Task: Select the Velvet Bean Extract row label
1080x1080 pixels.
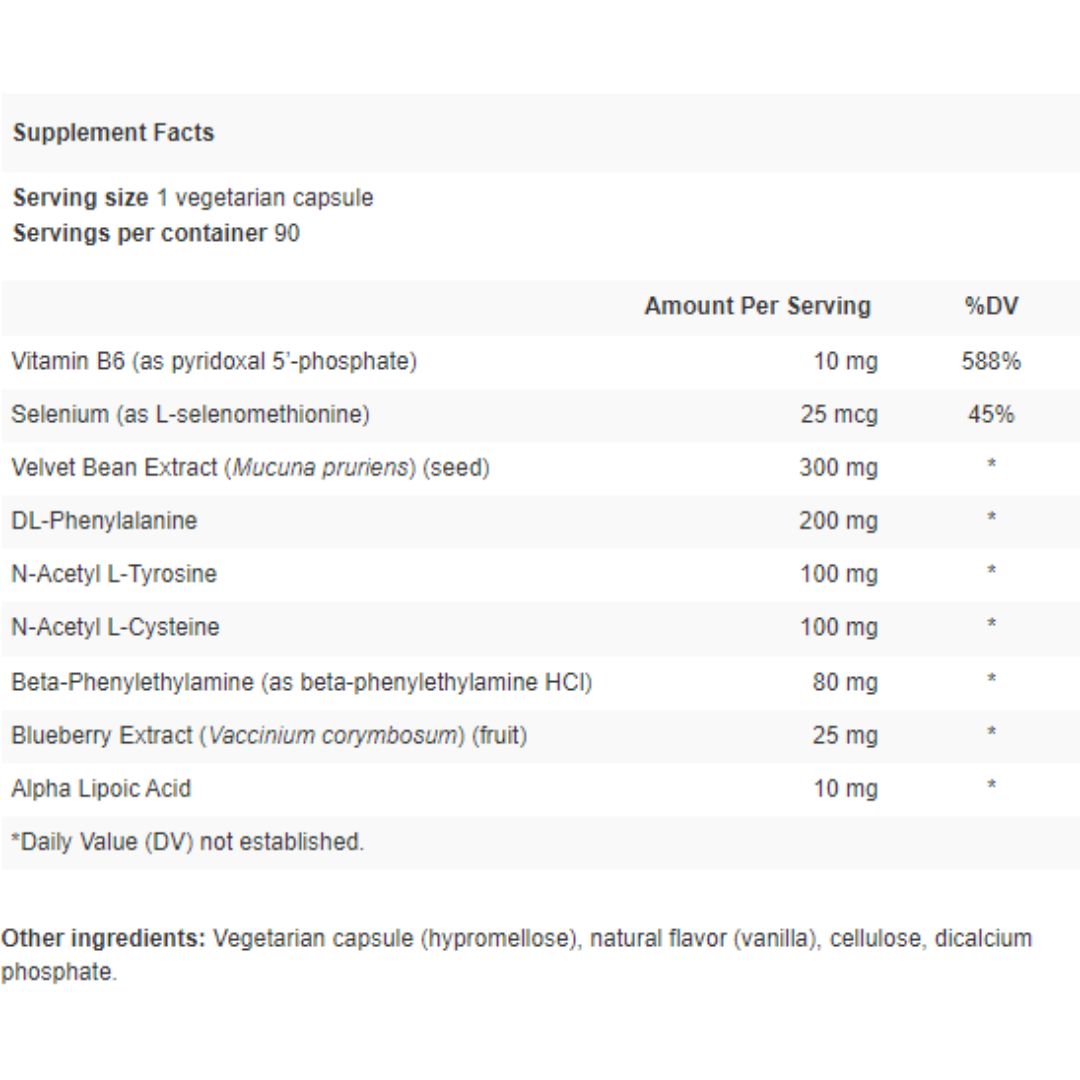Action: (x=250, y=467)
